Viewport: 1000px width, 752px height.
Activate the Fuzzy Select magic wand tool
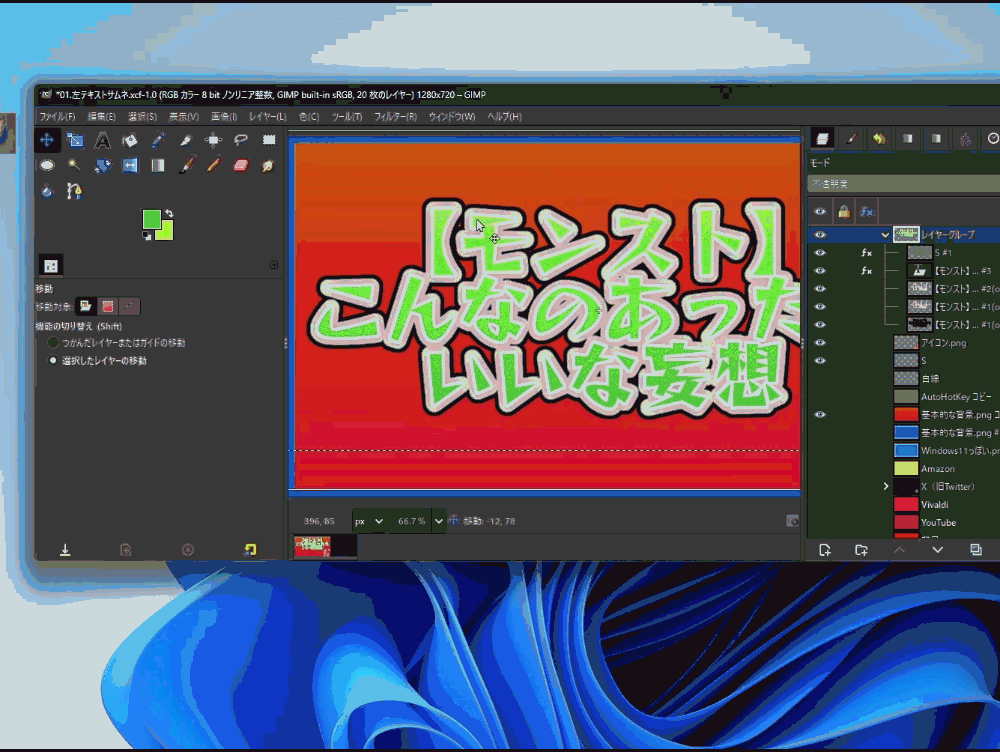[74, 165]
